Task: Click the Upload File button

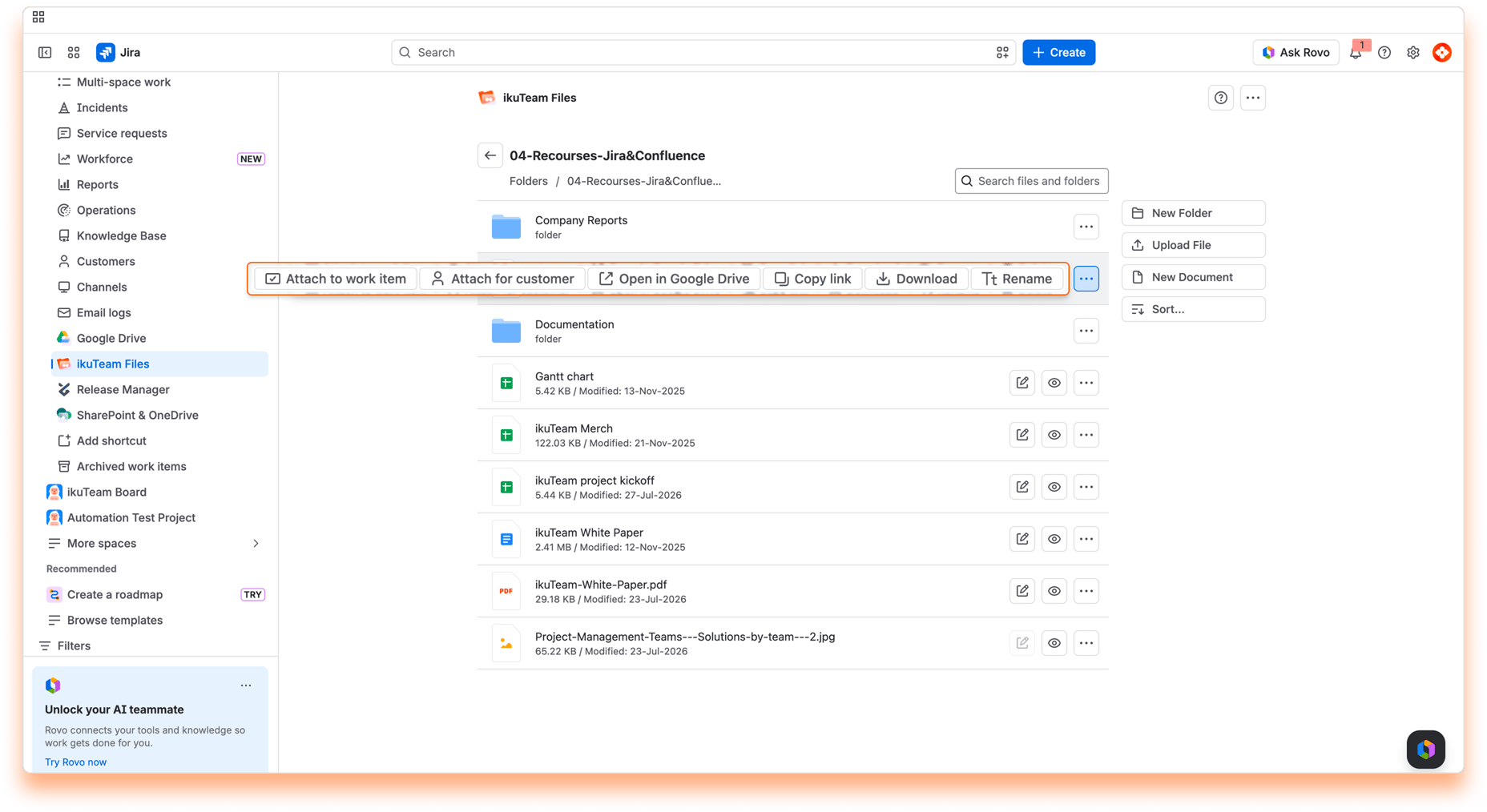Action: pyautogui.click(x=1194, y=245)
